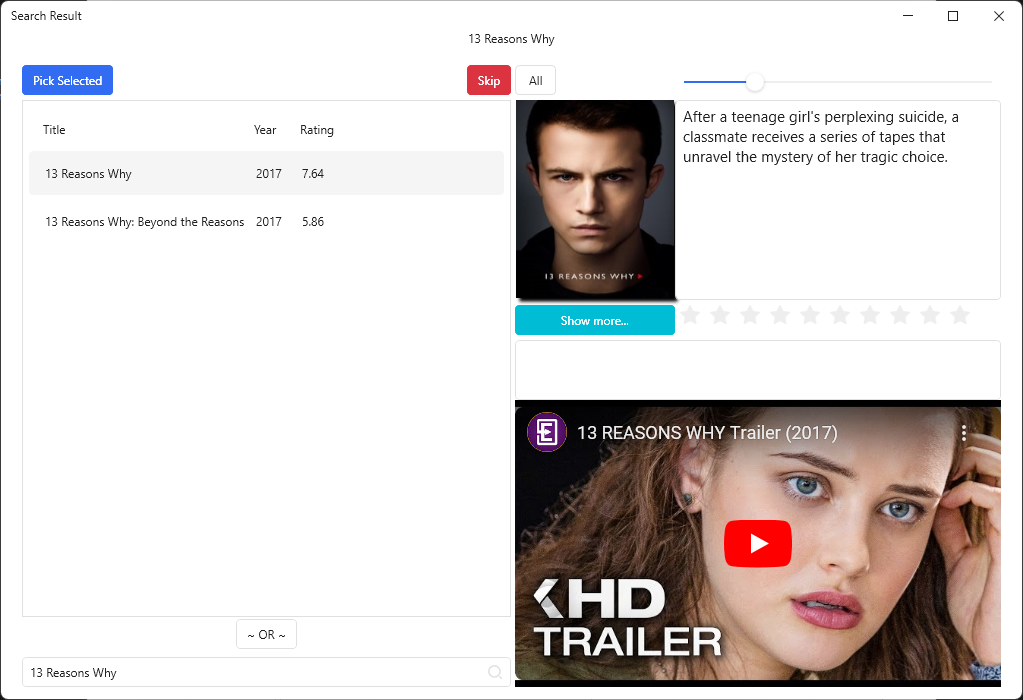Rate the show ten stars

point(960,316)
